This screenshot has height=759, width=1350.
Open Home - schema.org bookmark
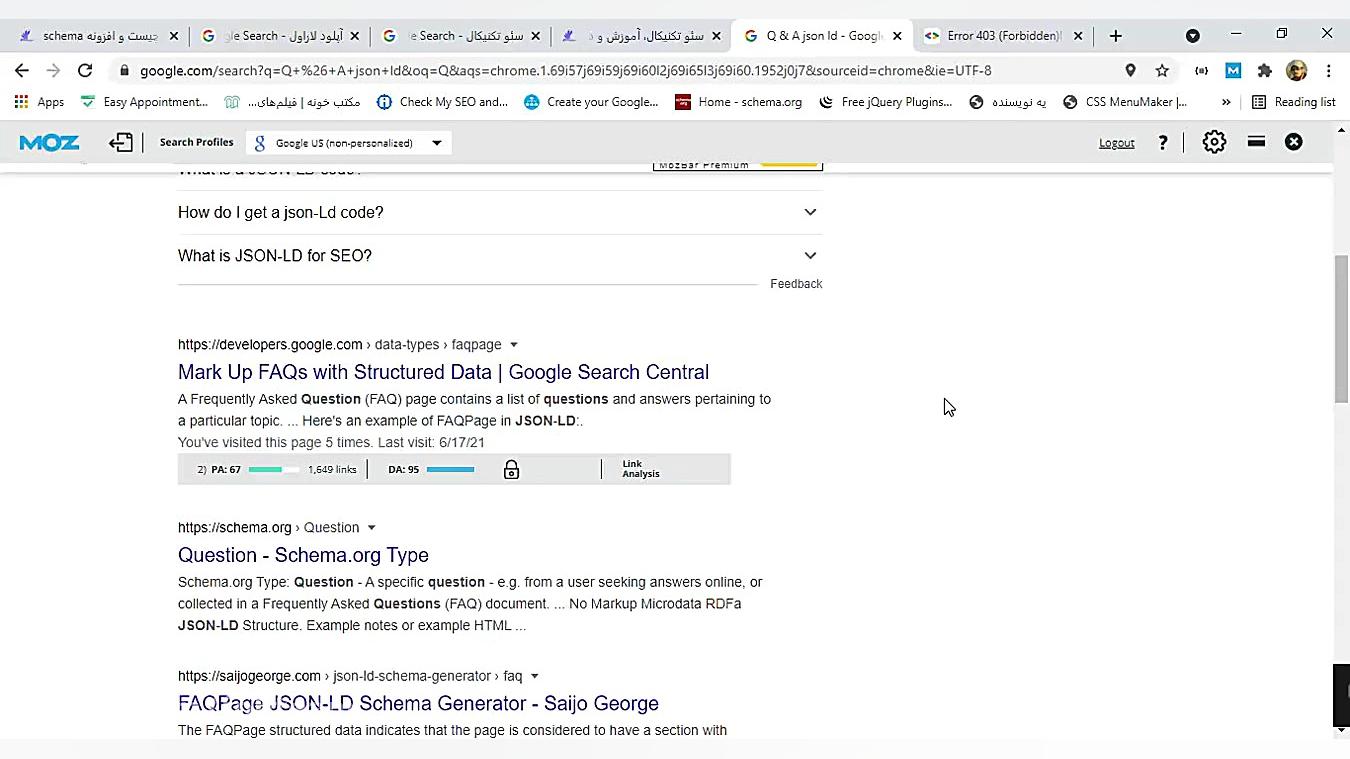coord(739,102)
